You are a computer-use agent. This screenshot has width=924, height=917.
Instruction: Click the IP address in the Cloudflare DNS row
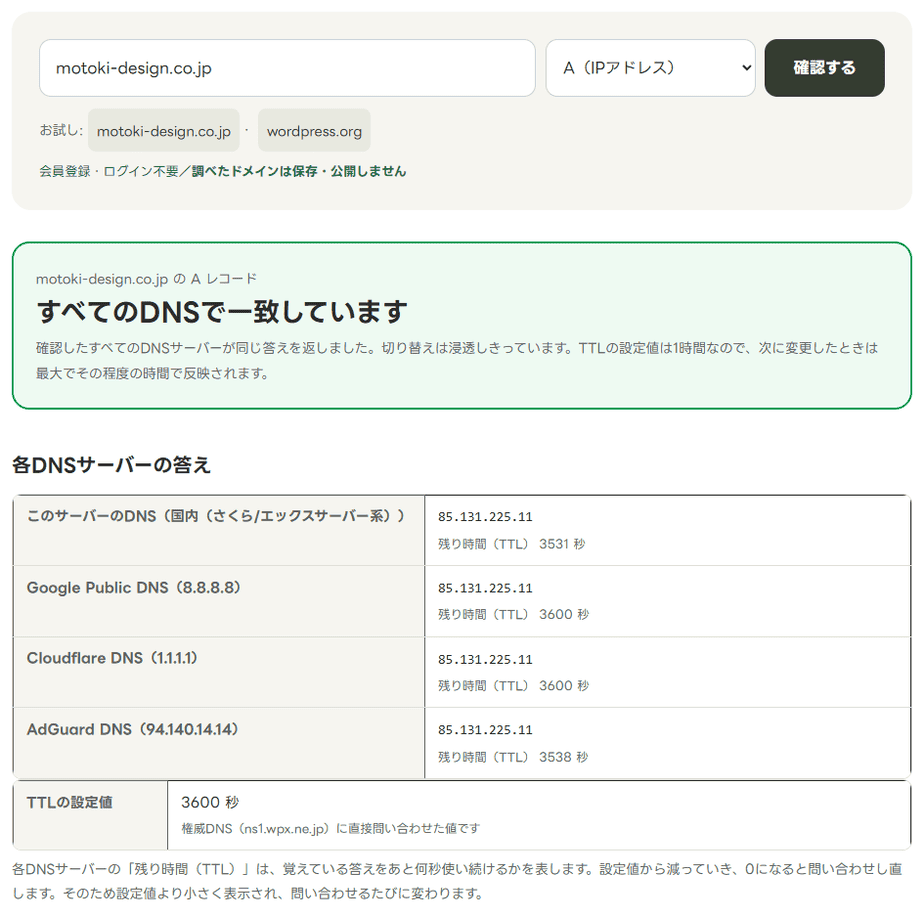point(485,659)
